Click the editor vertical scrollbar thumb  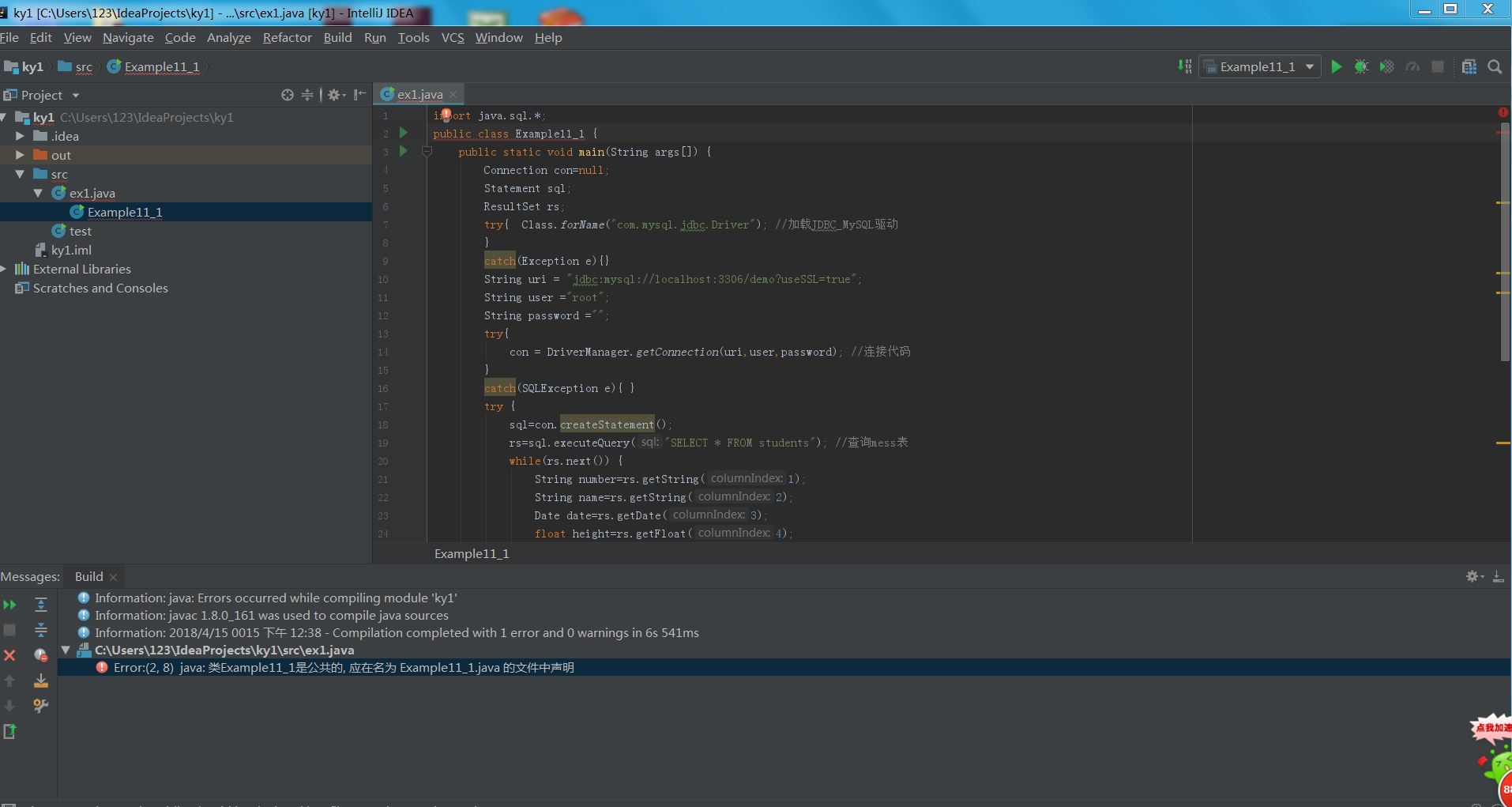coord(1505,242)
